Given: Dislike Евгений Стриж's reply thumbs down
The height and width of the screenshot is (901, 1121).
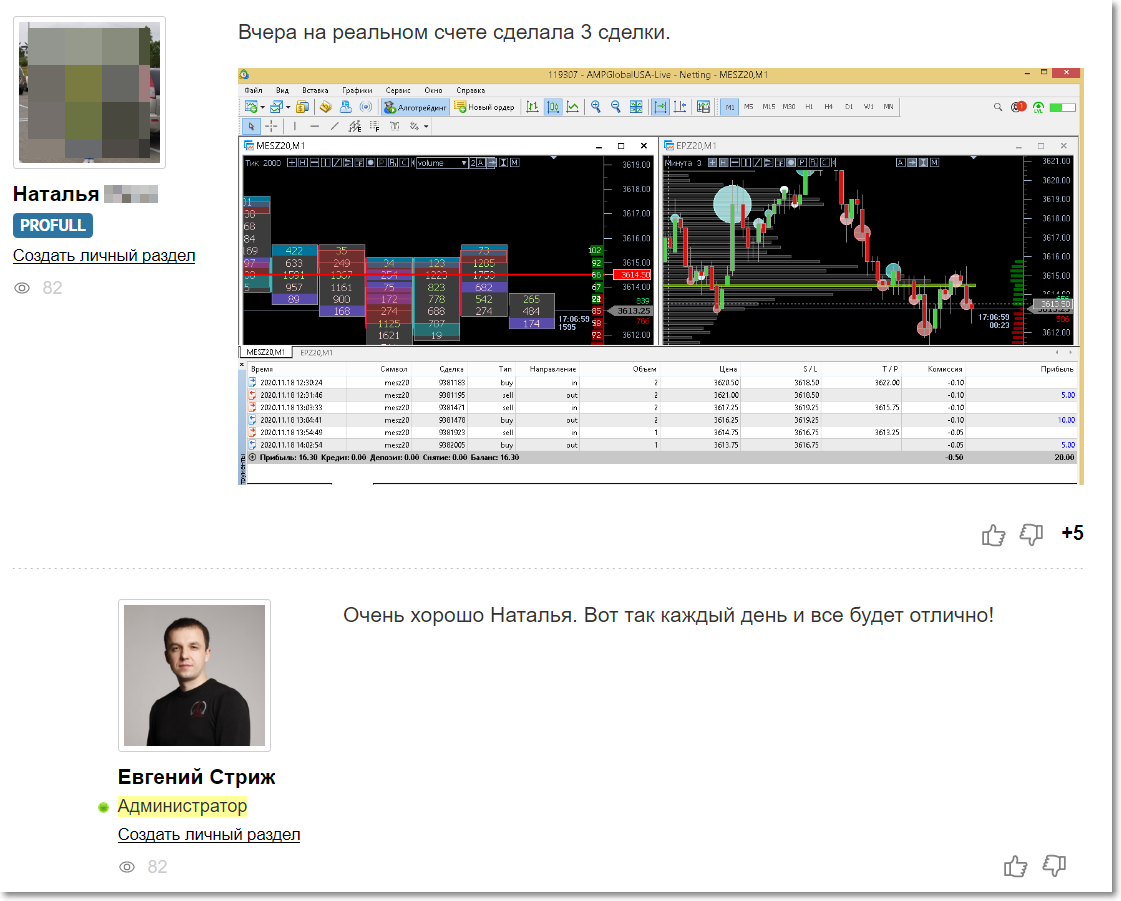Looking at the screenshot, I should 1054,866.
